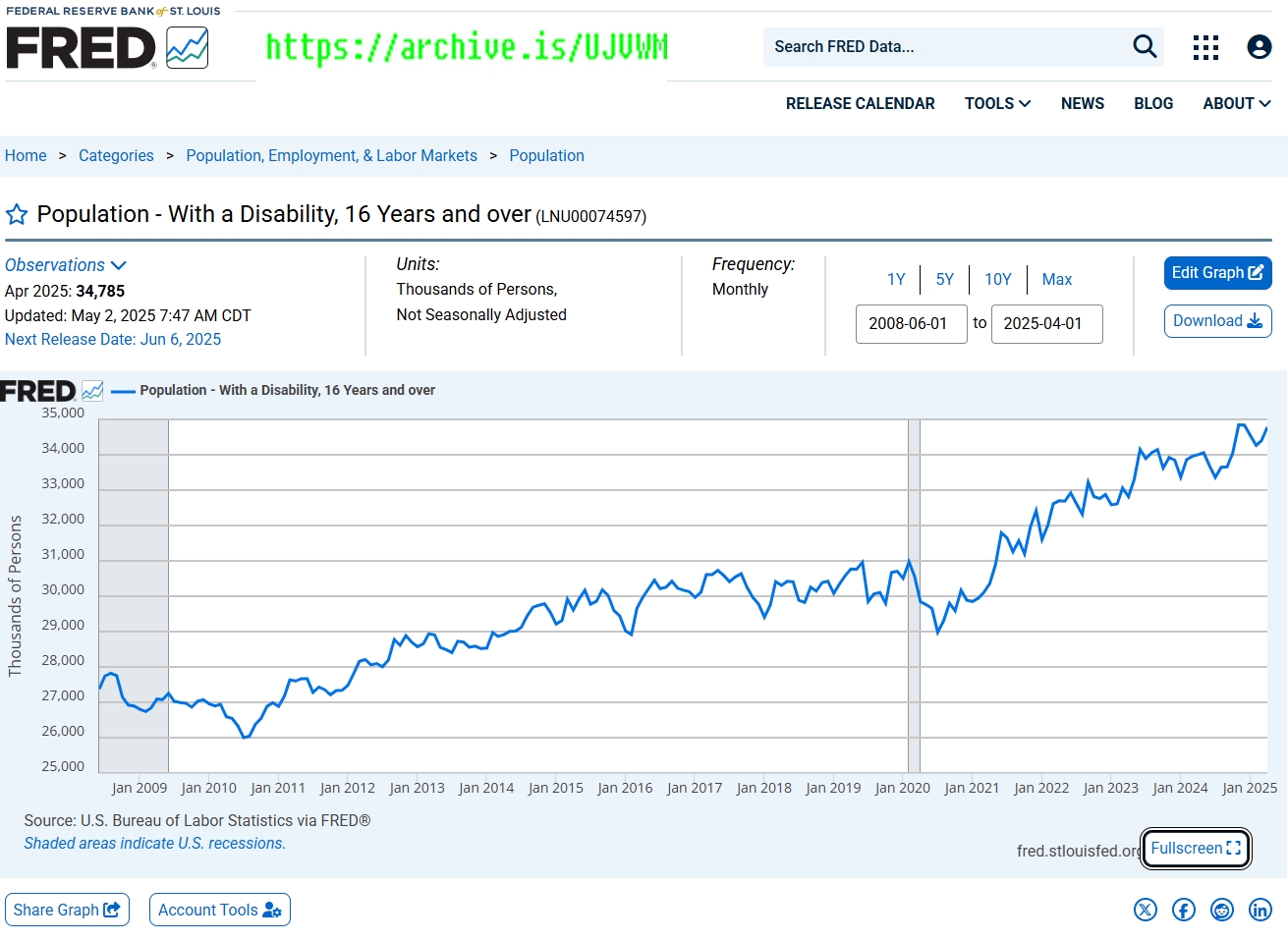Click the Next Release Date link
Screen dimensions: 1288x941
[x=113, y=339]
